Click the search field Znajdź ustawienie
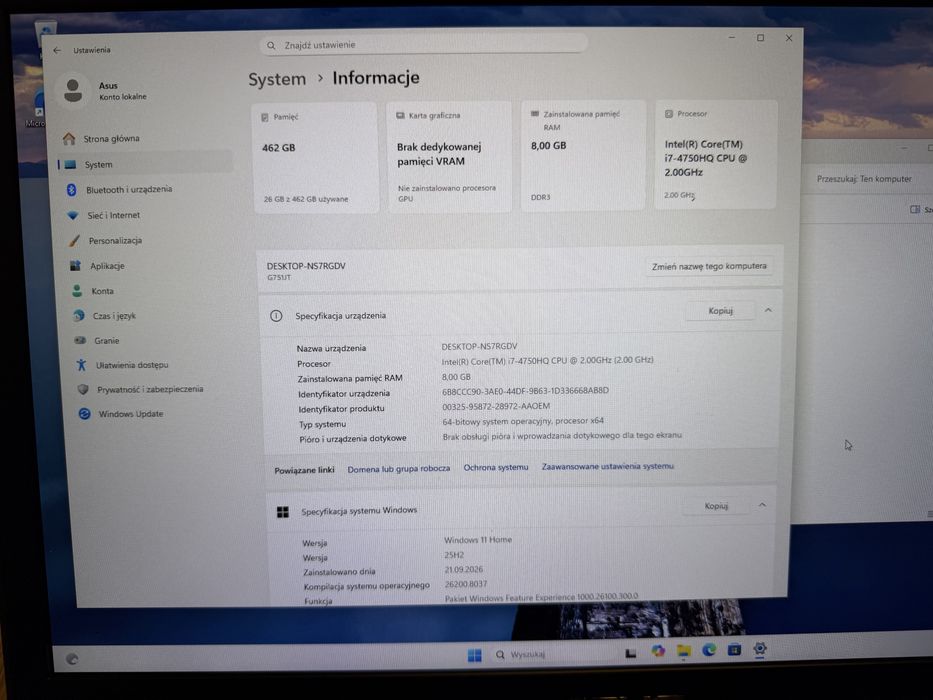Image resolution: width=933 pixels, height=700 pixels. click(x=424, y=45)
